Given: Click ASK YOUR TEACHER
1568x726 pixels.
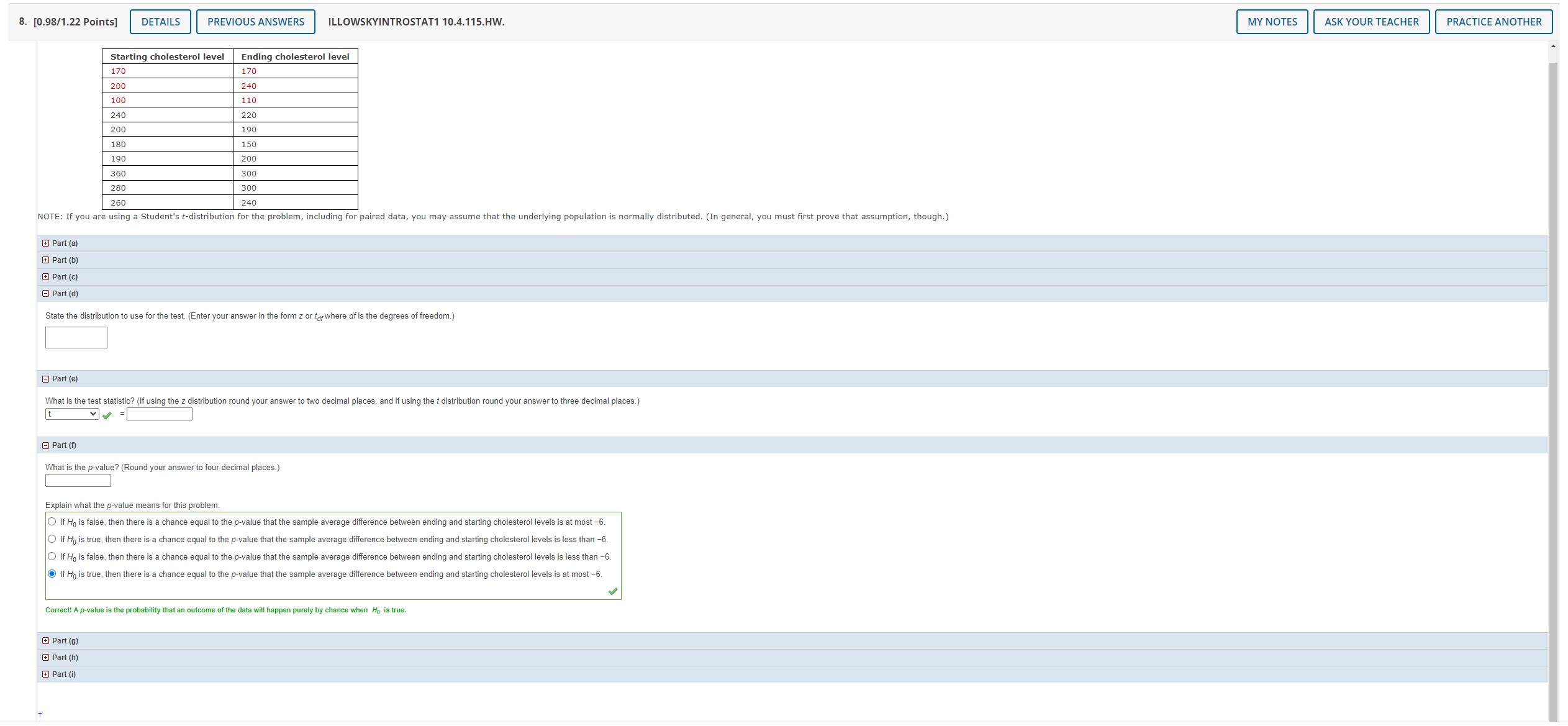Looking at the screenshot, I should click(1371, 22).
